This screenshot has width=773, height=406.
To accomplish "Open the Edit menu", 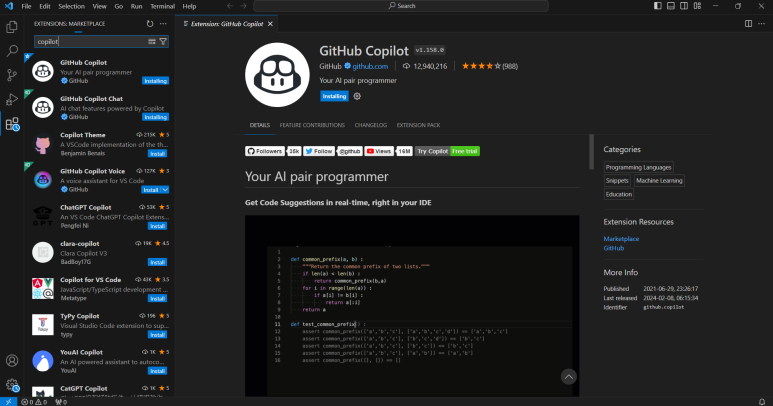I will pyautogui.click(x=45, y=6).
